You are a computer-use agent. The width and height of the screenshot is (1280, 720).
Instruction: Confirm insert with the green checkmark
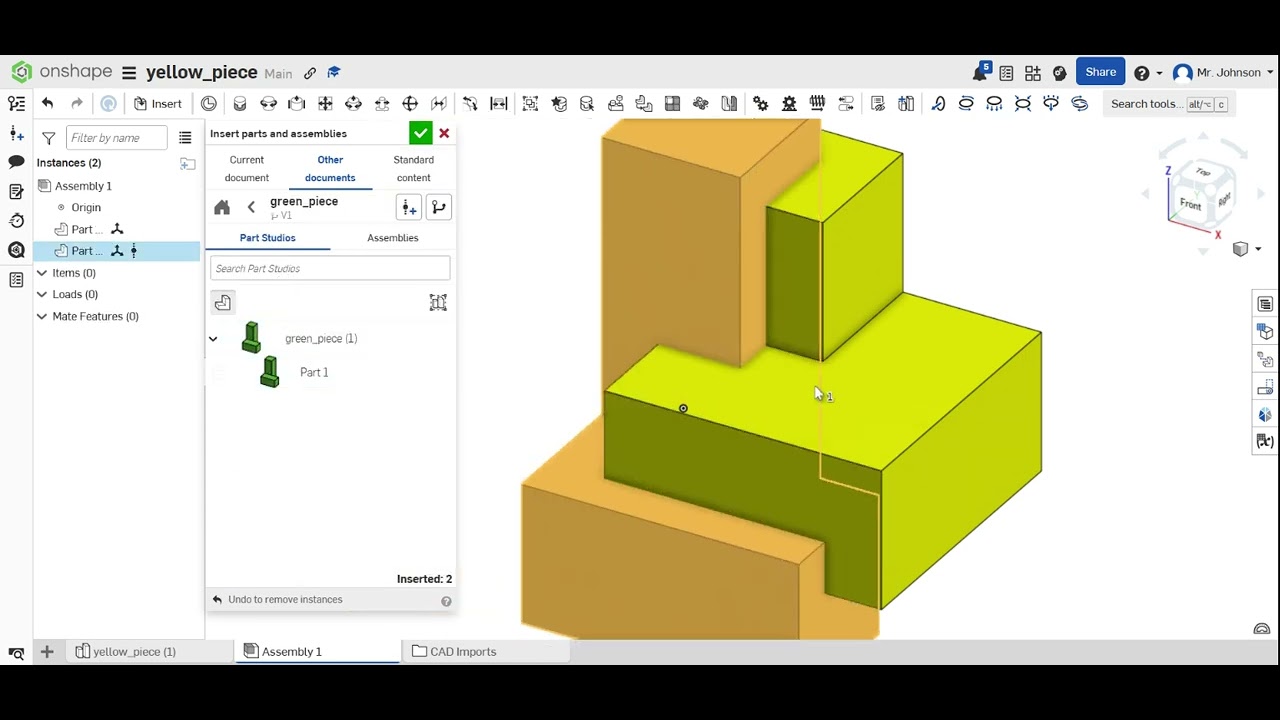tap(420, 133)
